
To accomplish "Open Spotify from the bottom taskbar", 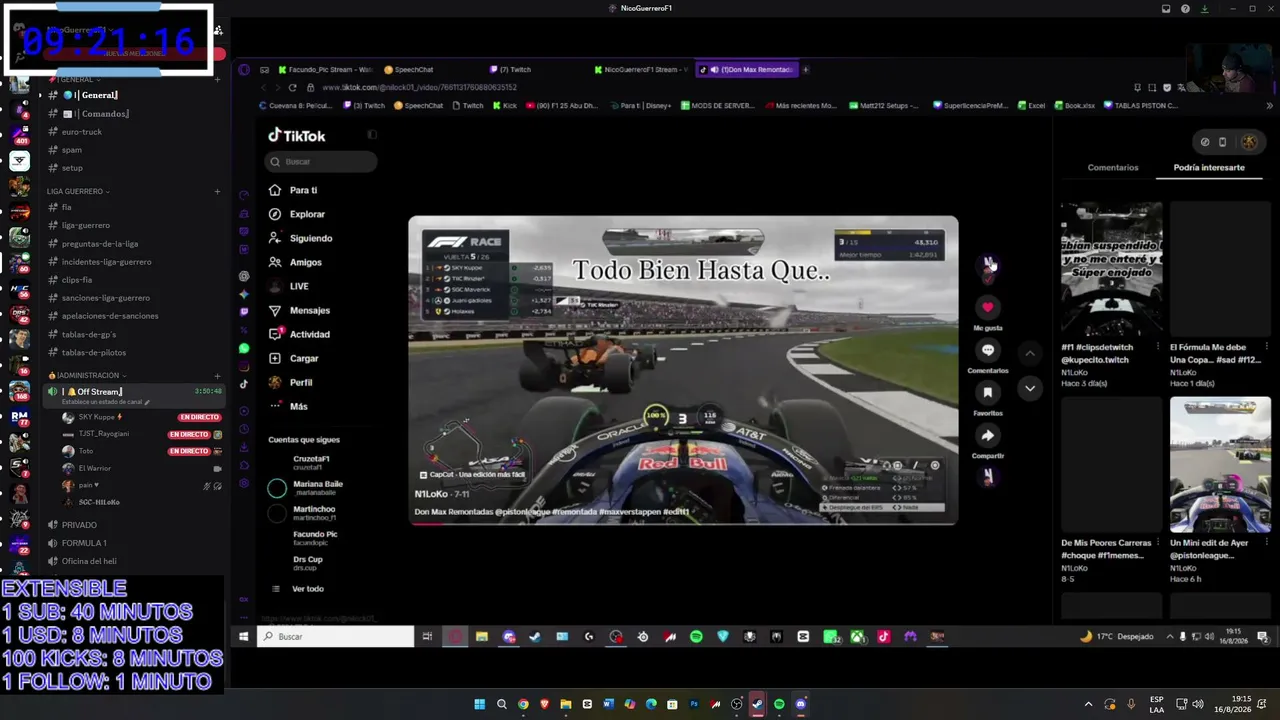I will tap(779, 704).
